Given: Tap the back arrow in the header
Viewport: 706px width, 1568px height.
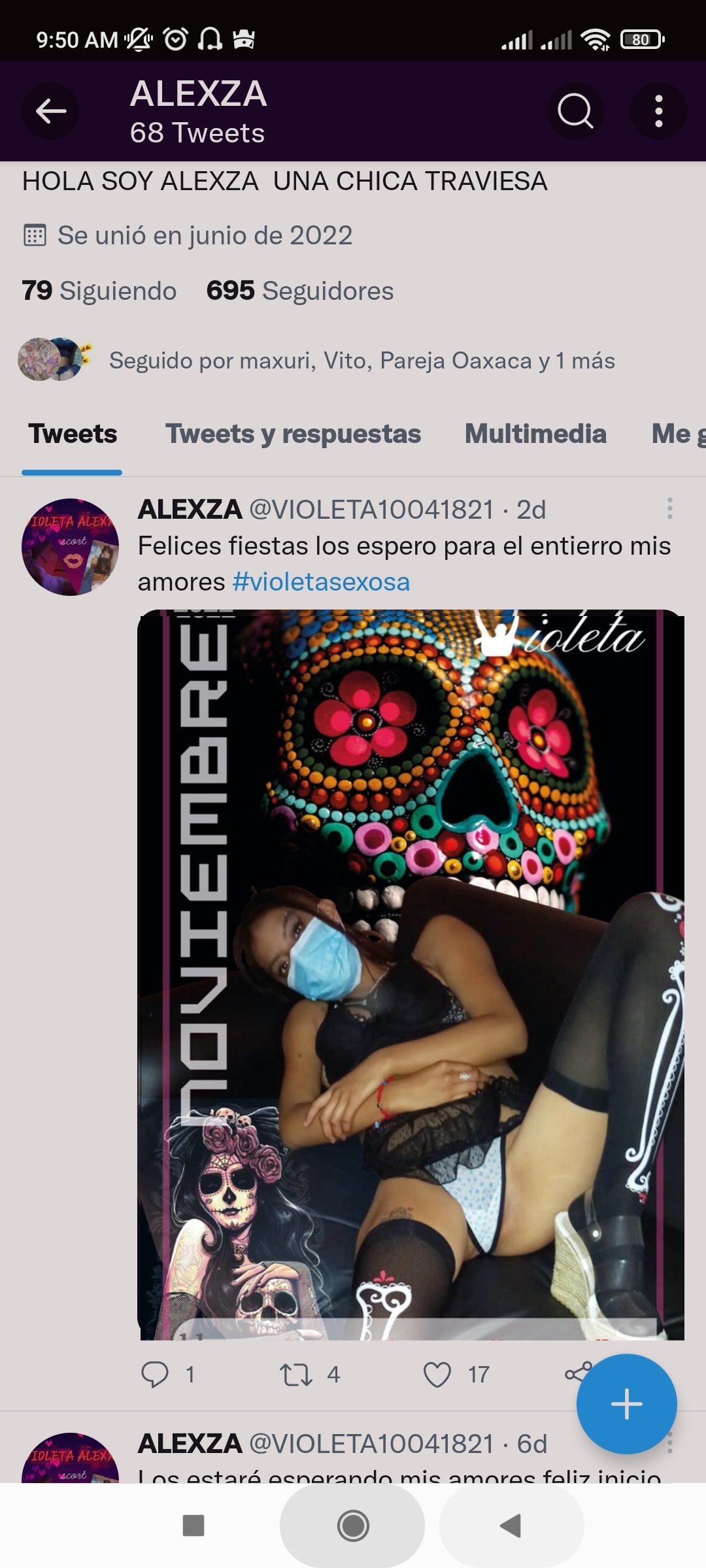Looking at the screenshot, I should (x=50, y=111).
